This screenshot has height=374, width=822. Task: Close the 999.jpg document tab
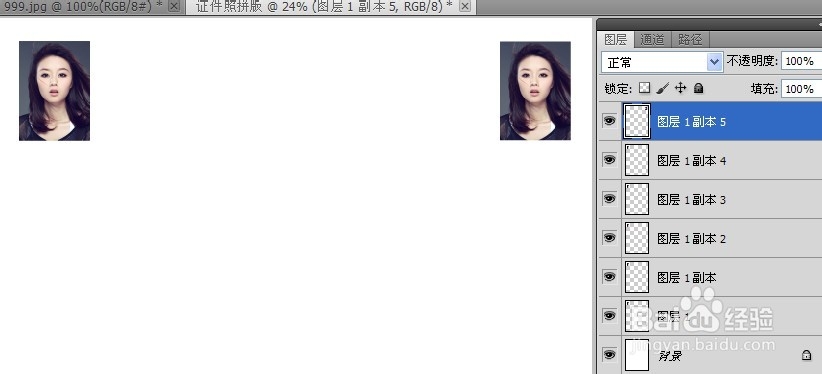[175, 6]
